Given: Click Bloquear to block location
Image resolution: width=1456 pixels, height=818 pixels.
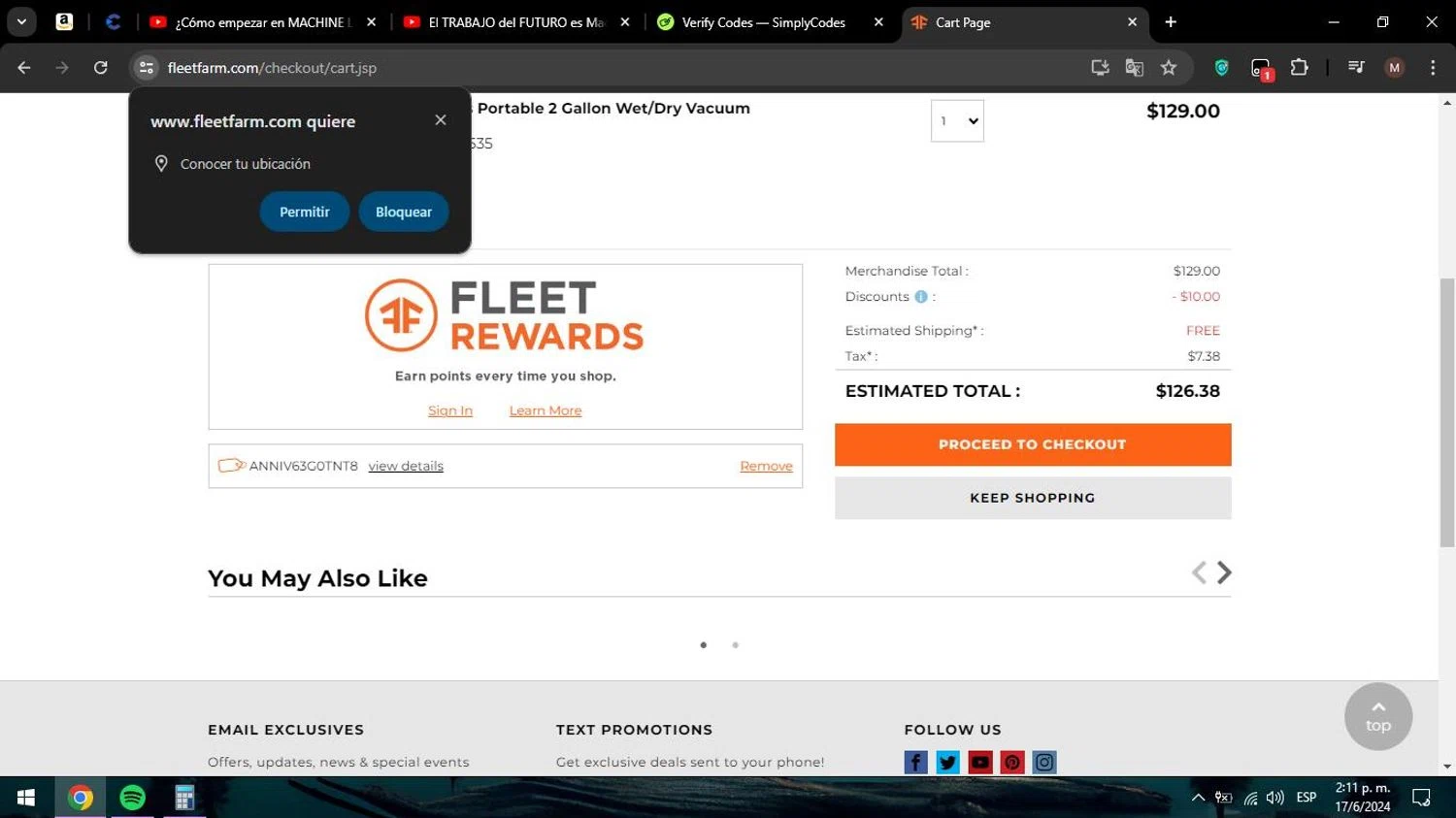Looking at the screenshot, I should coord(404,212).
